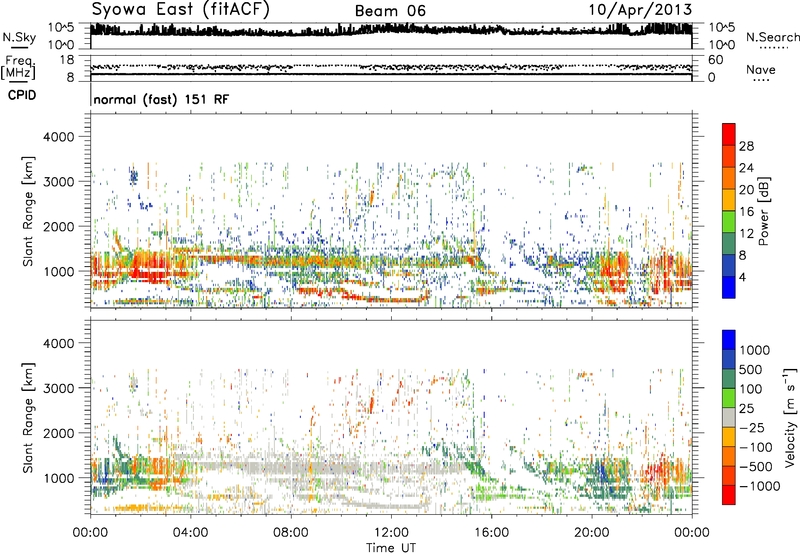Select the "CPID" row label

[x=22, y=95]
